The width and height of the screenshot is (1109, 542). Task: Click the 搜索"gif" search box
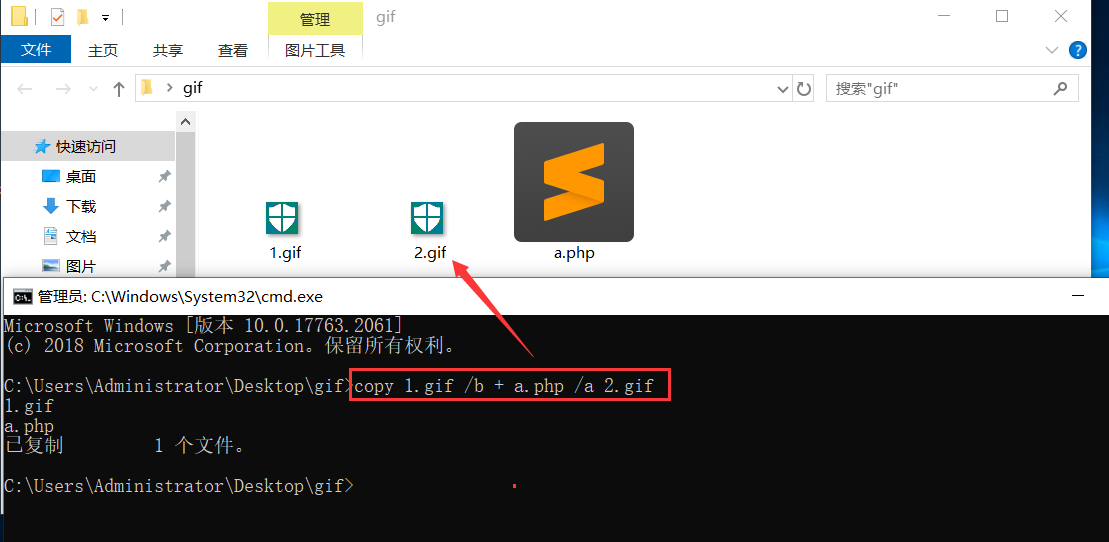coord(952,88)
